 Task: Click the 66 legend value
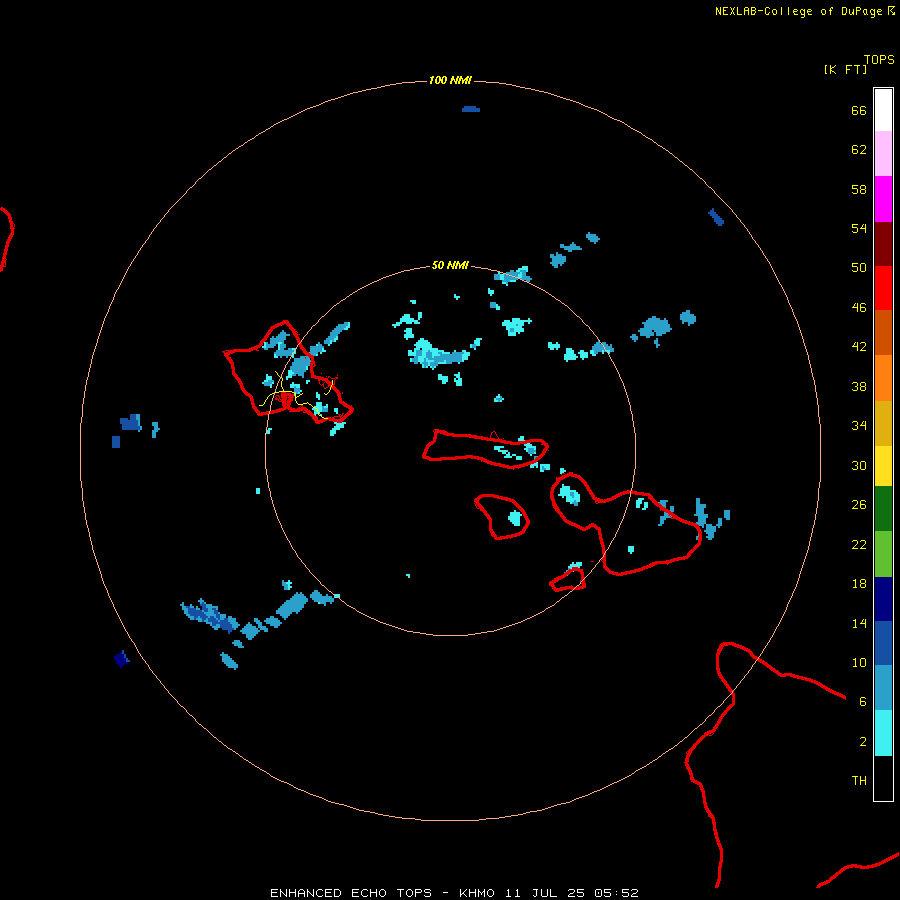pyautogui.click(x=859, y=111)
